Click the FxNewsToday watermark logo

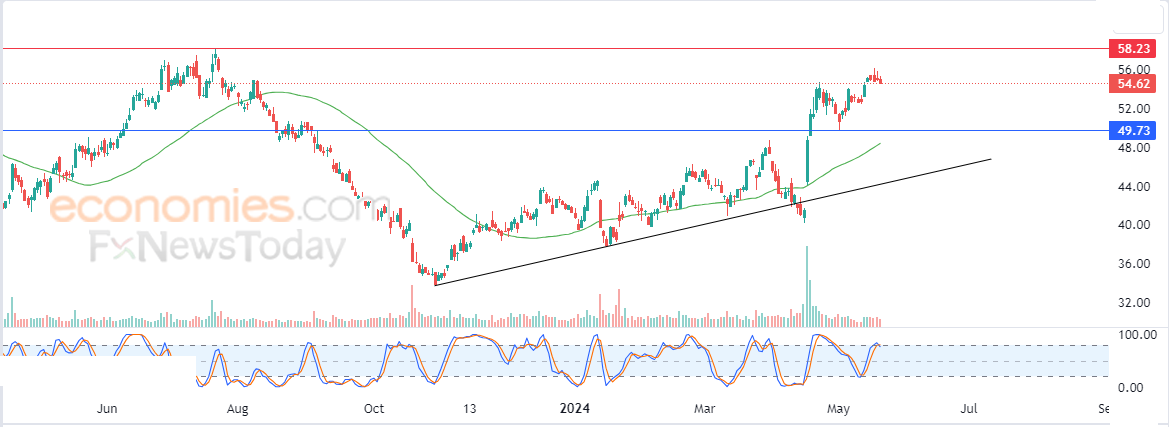(218, 248)
